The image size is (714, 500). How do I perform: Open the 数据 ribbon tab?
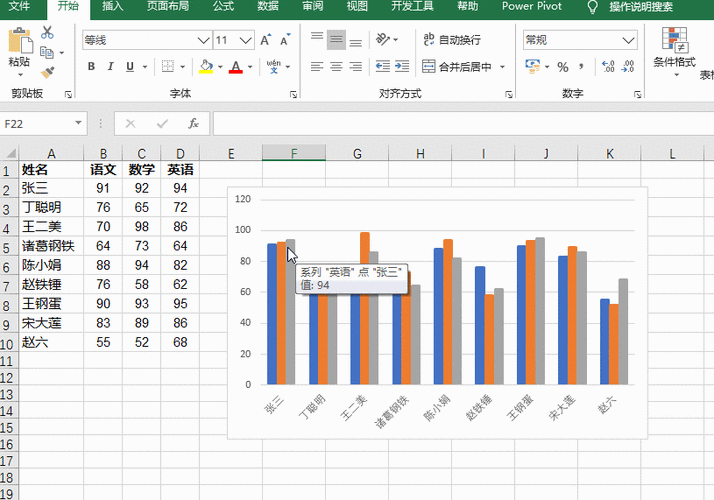click(x=267, y=6)
